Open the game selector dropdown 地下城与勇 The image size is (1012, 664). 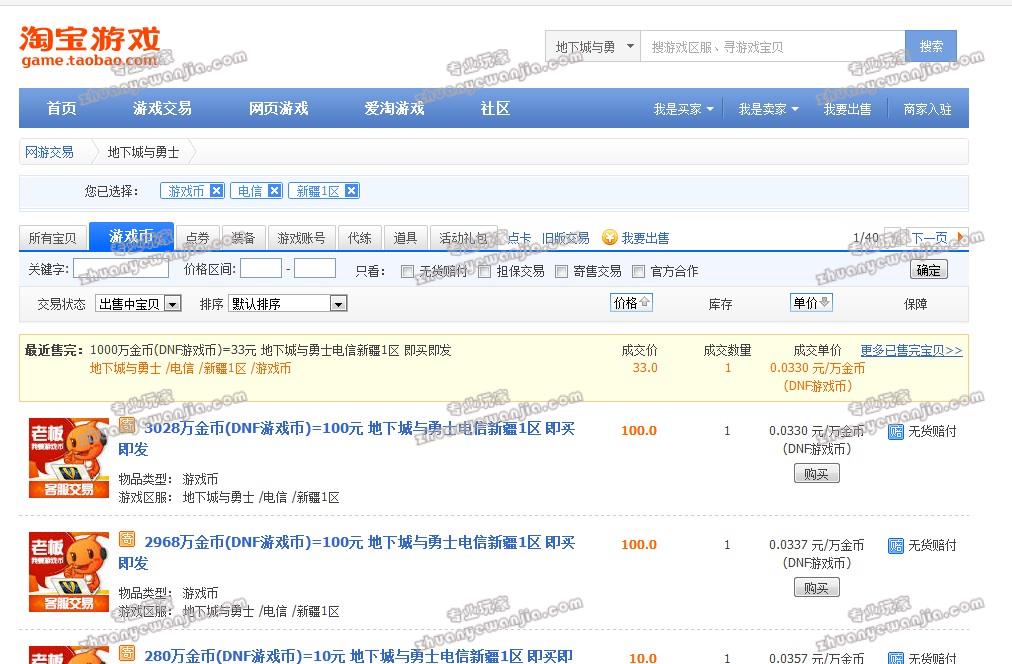pos(593,46)
